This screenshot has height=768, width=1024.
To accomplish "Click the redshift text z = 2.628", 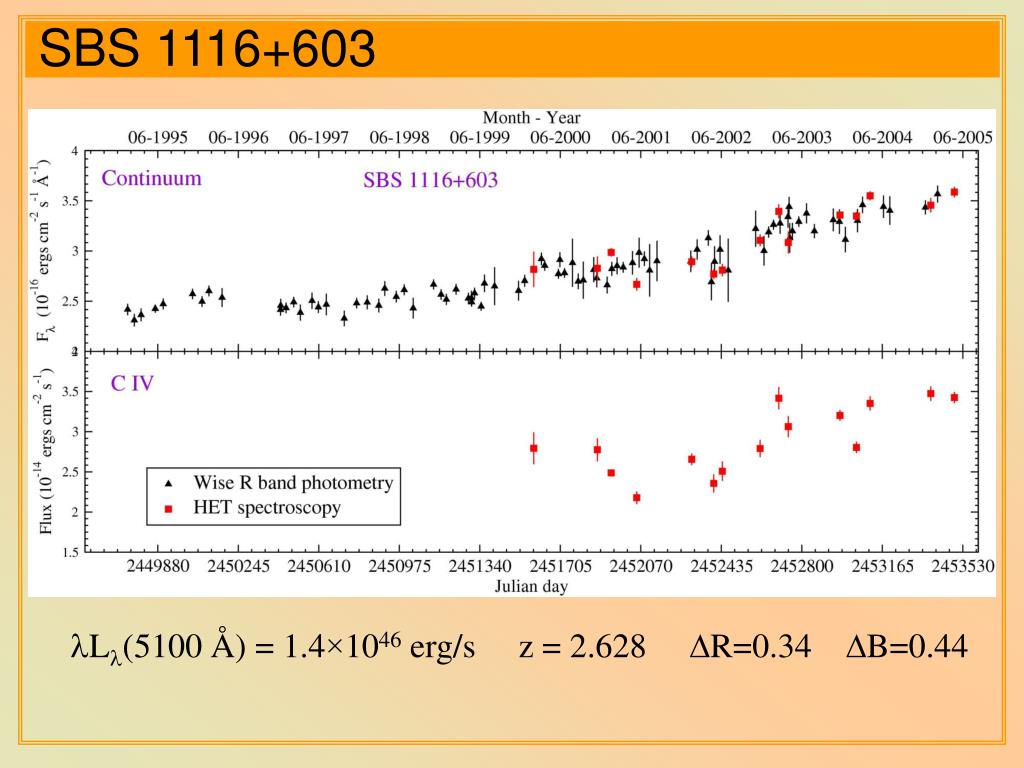I will [583, 647].
